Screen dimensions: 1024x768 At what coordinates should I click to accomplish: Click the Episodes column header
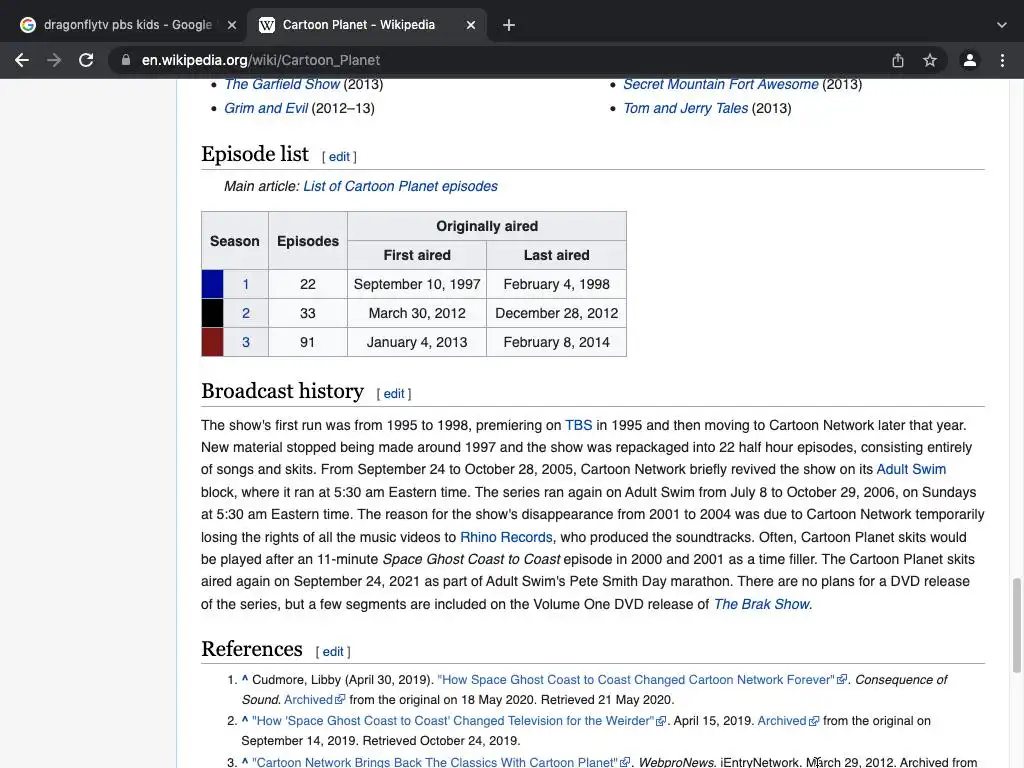[308, 241]
